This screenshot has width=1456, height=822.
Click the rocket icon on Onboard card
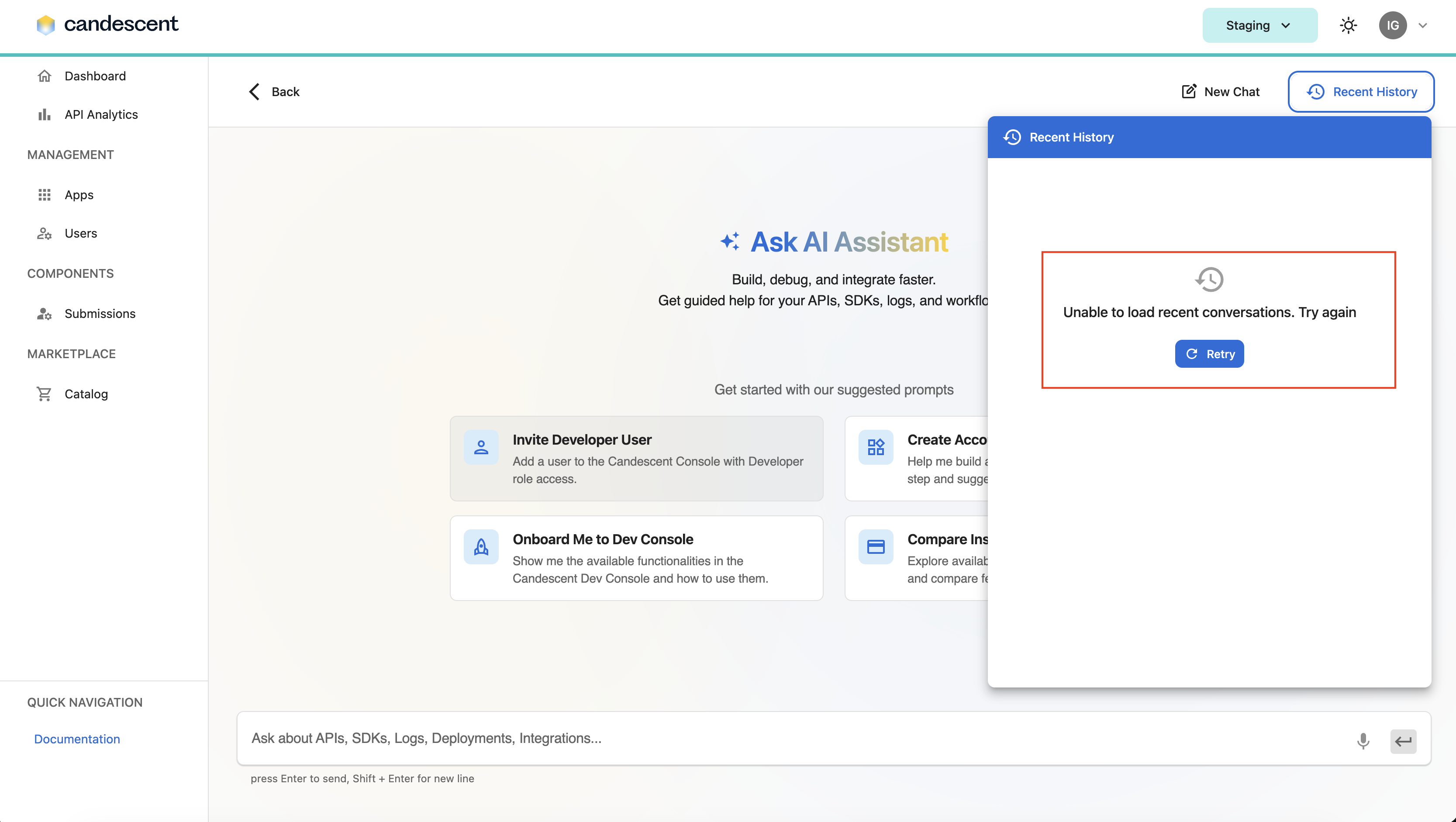point(481,547)
